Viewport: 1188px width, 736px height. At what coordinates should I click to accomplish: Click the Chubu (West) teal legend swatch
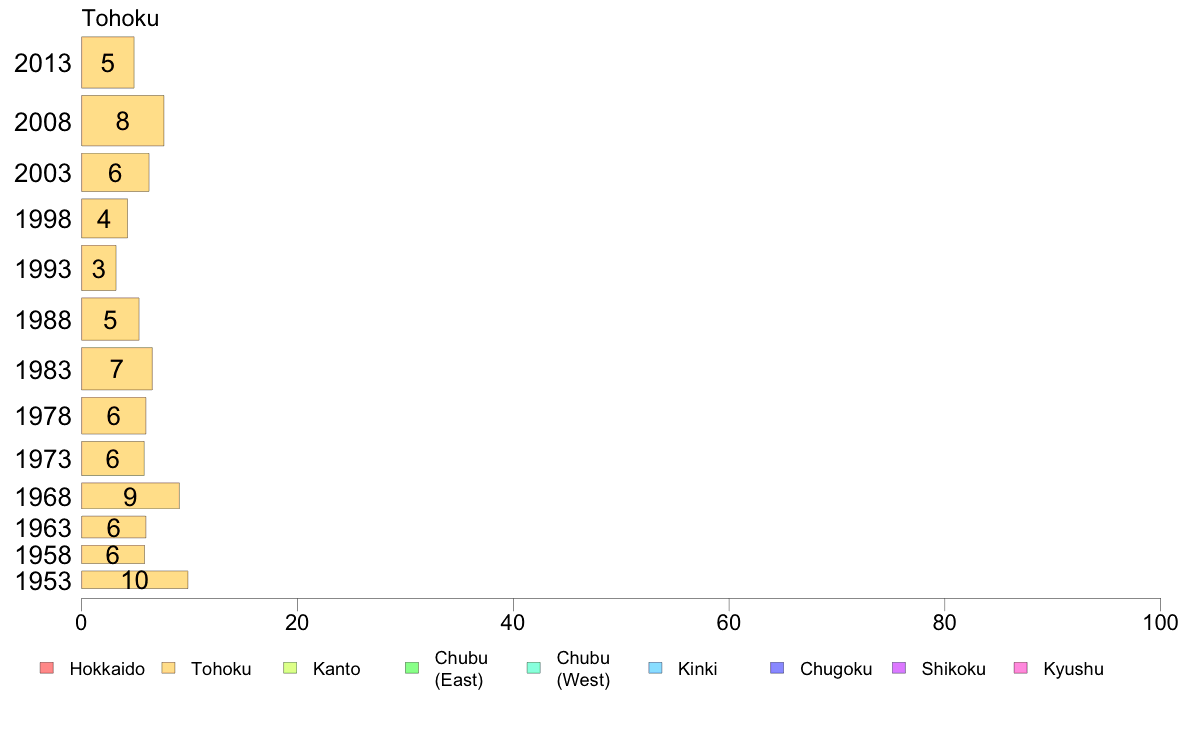(x=533, y=668)
